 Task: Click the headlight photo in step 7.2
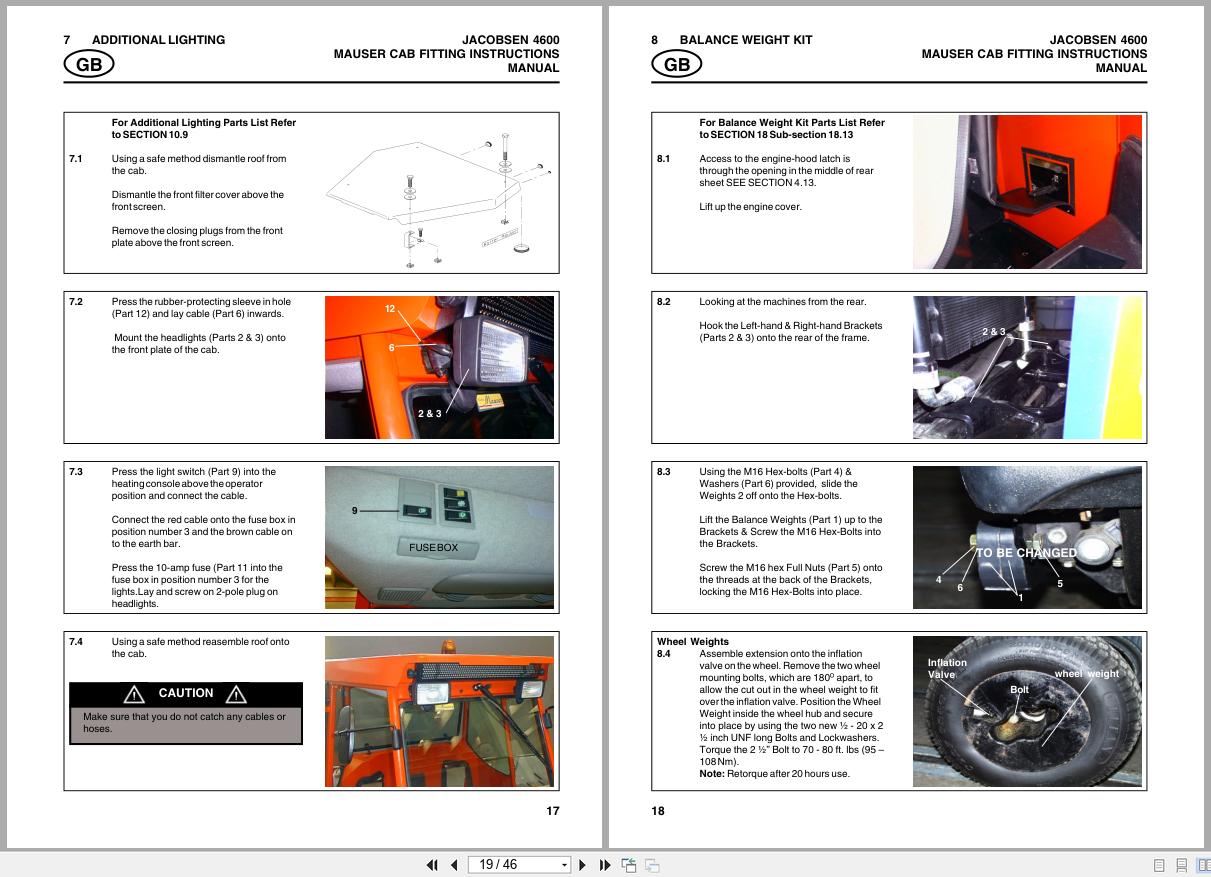pos(439,367)
